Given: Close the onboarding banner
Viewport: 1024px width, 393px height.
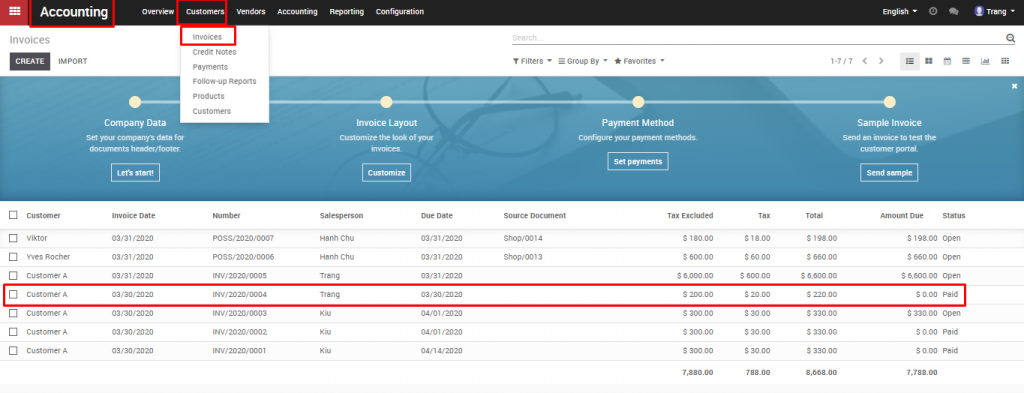Looking at the screenshot, I should coord(1014,86).
